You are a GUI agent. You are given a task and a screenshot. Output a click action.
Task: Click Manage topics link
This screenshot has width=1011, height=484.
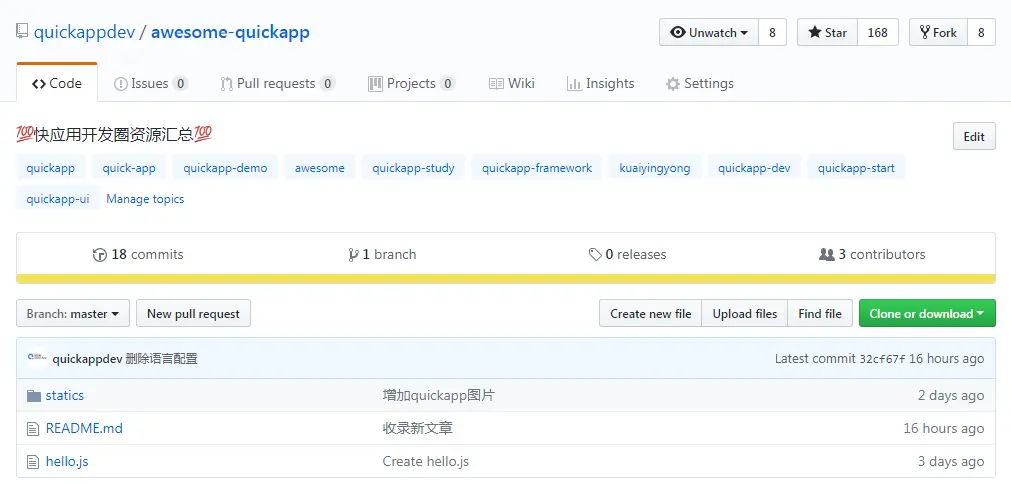click(x=145, y=198)
